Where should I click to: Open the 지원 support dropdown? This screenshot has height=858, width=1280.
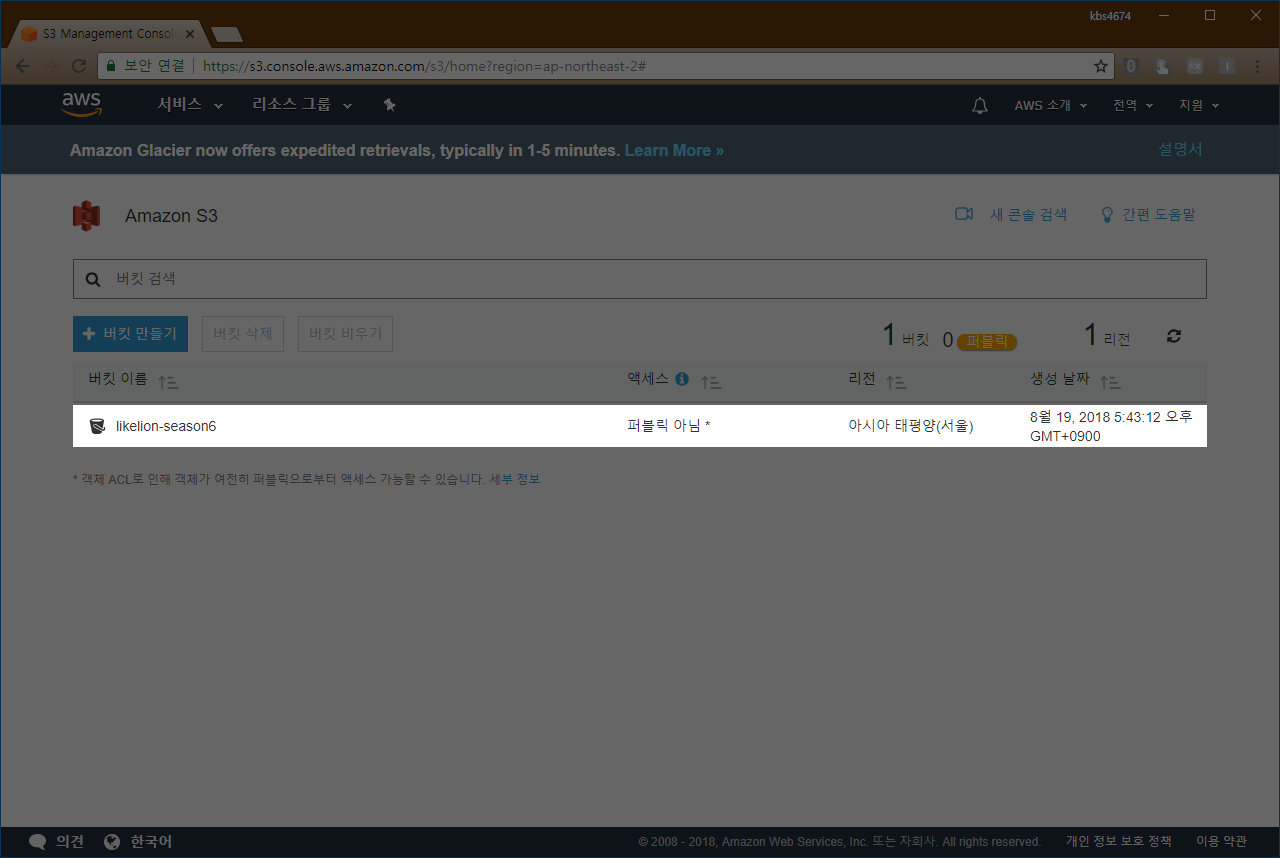1199,105
